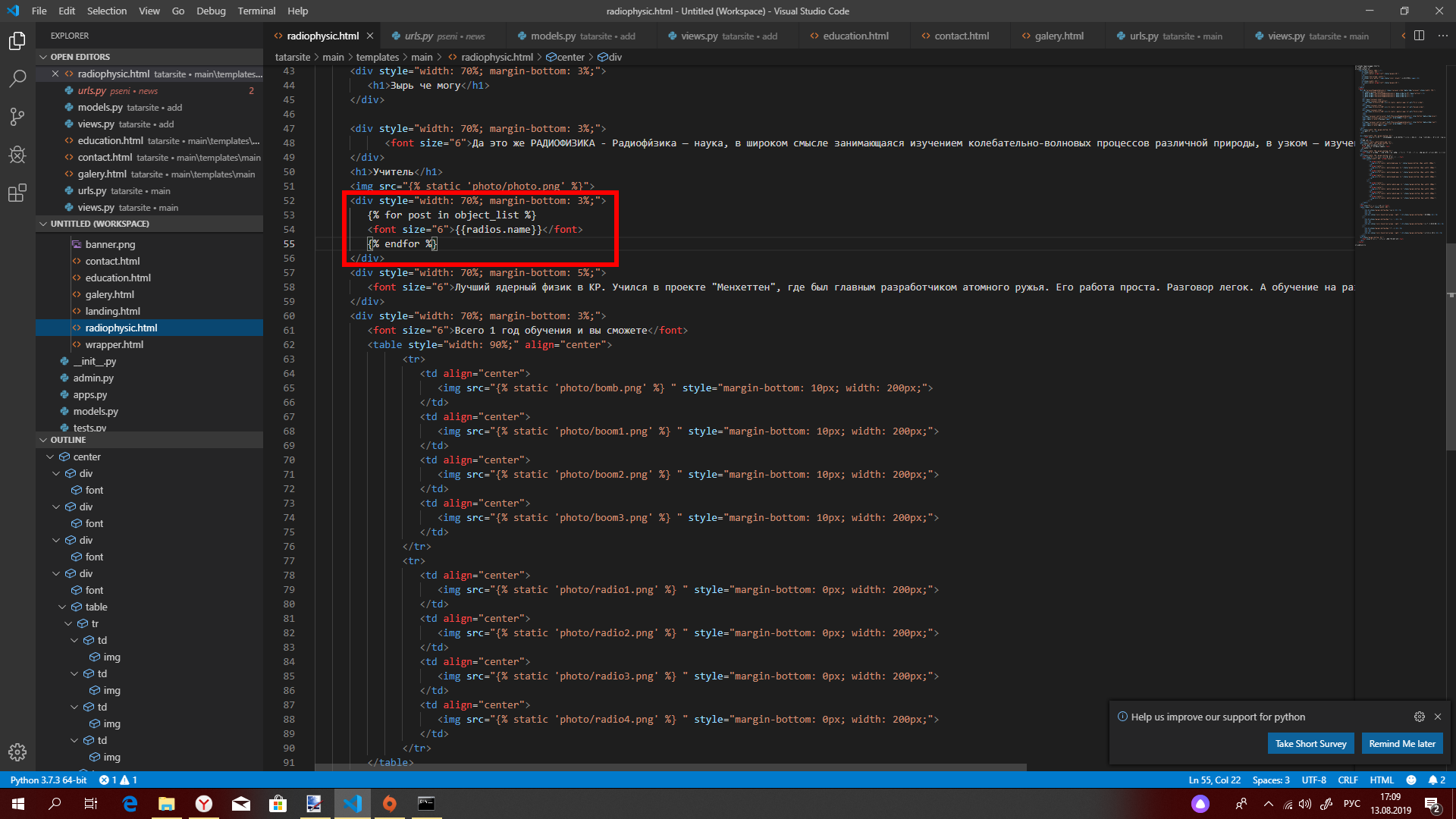Image resolution: width=1456 pixels, height=819 pixels.
Task: Open the Edit menu
Action: pos(67,11)
